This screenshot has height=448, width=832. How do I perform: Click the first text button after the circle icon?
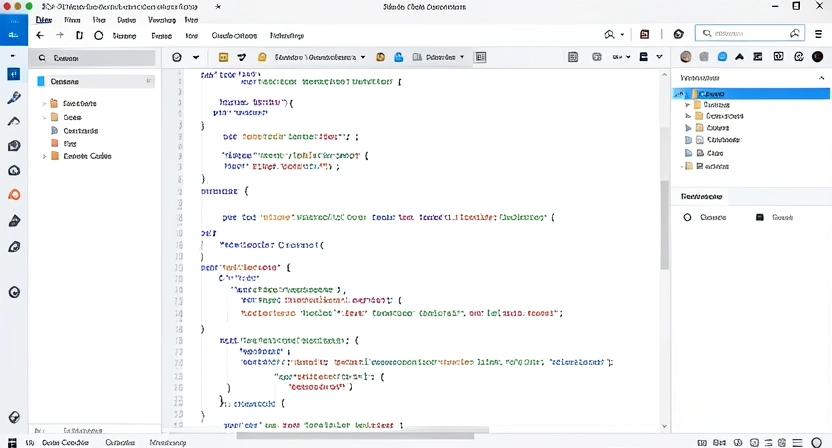coord(124,36)
